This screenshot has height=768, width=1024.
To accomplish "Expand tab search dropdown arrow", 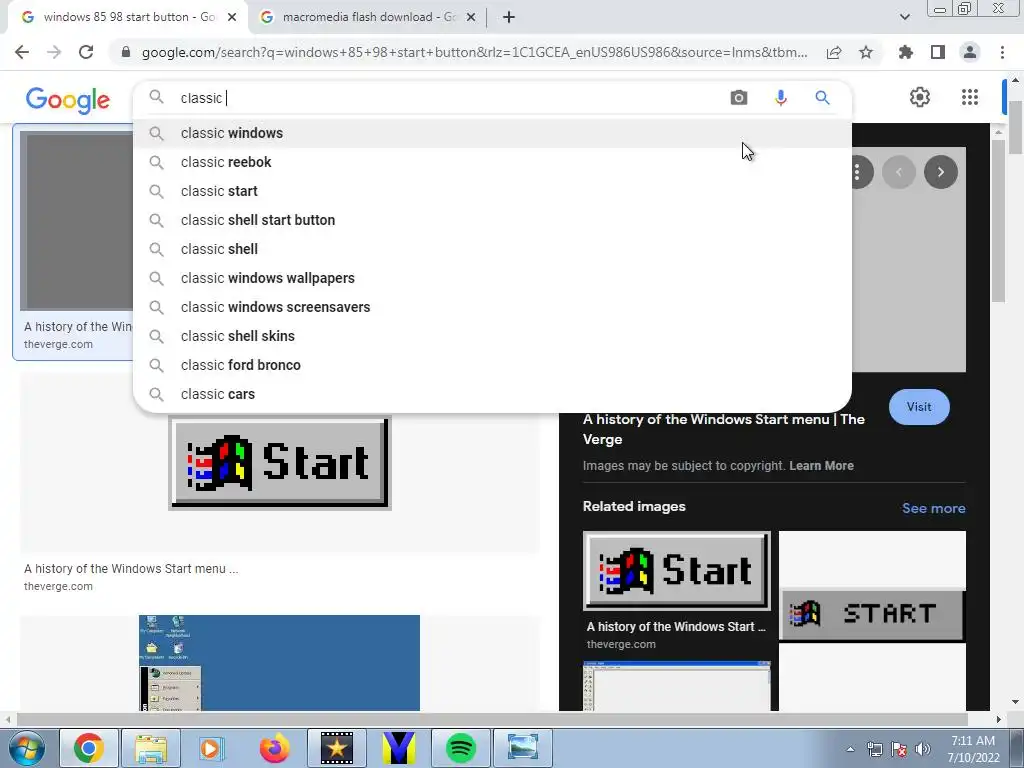I will (904, 17).
